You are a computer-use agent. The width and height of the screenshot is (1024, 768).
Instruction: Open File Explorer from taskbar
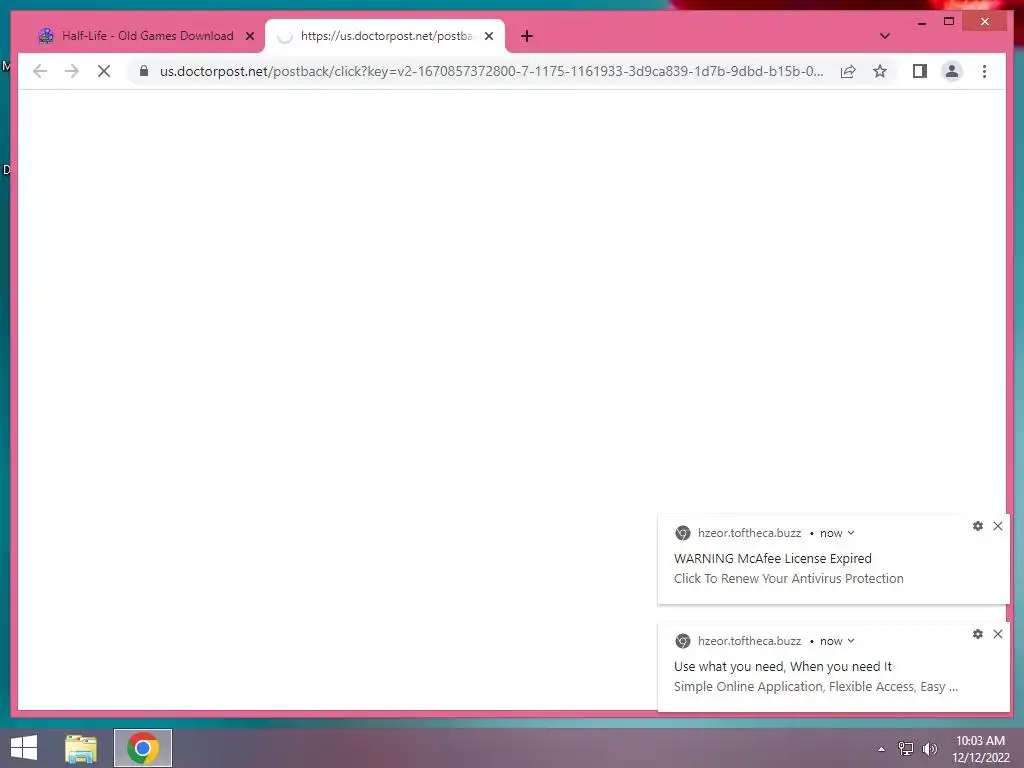click(x=81, y=748)
